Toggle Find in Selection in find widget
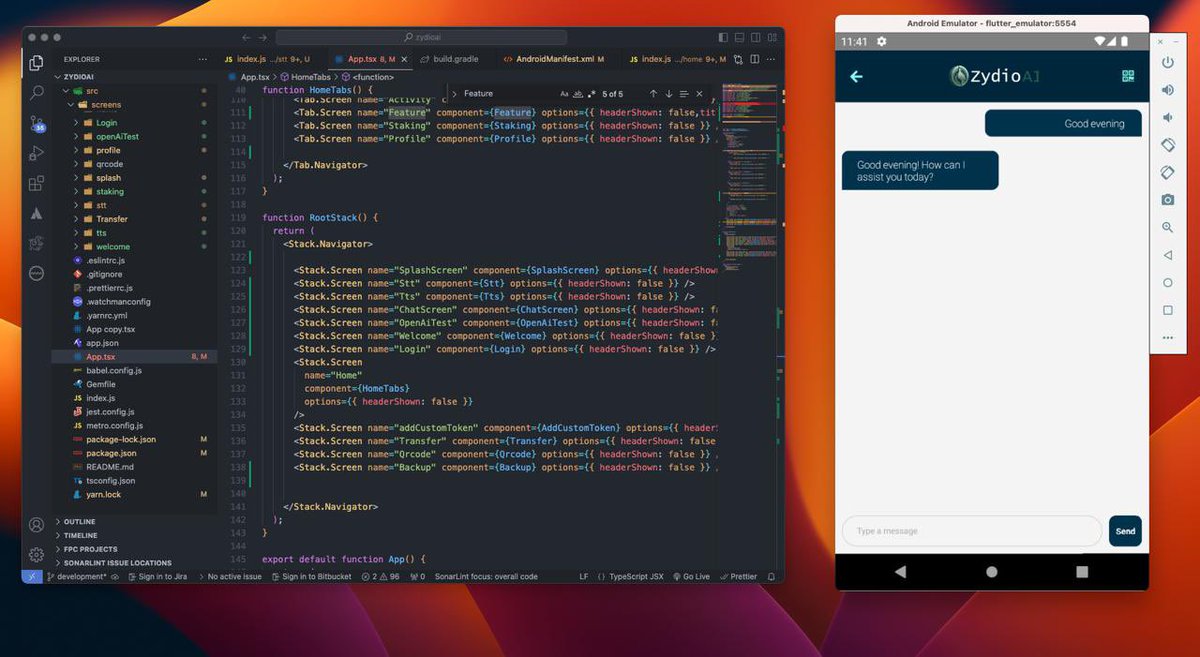 [685, 94]
